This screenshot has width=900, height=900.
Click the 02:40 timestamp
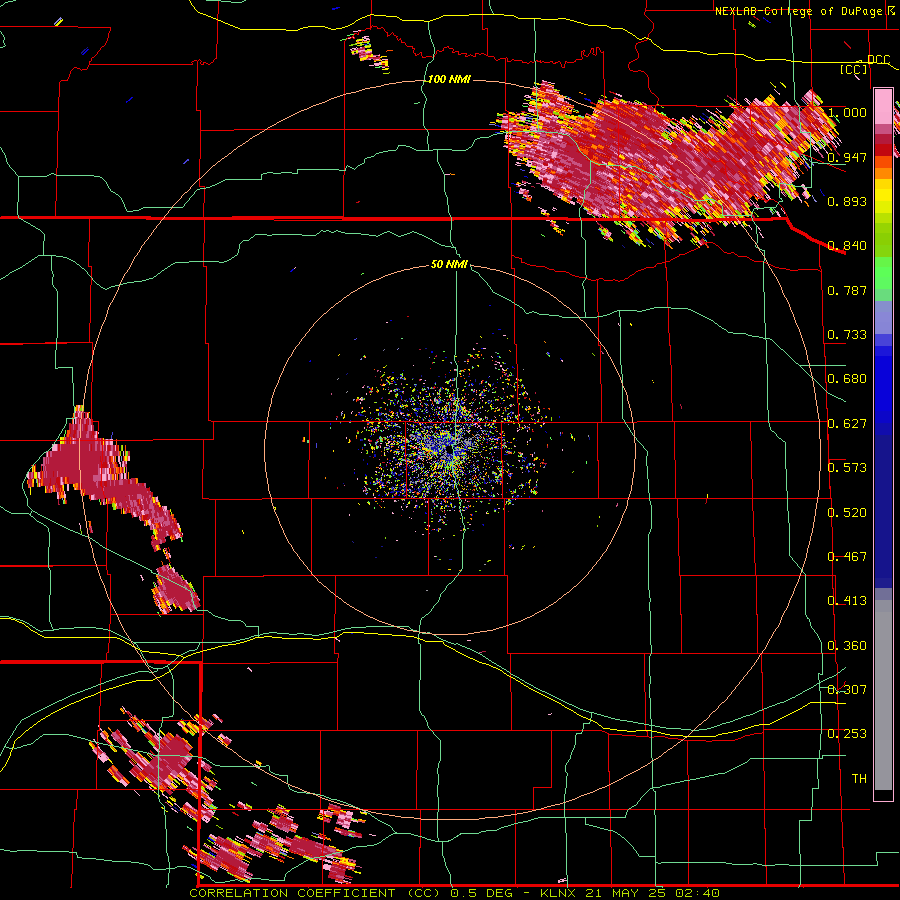(695, 893)
